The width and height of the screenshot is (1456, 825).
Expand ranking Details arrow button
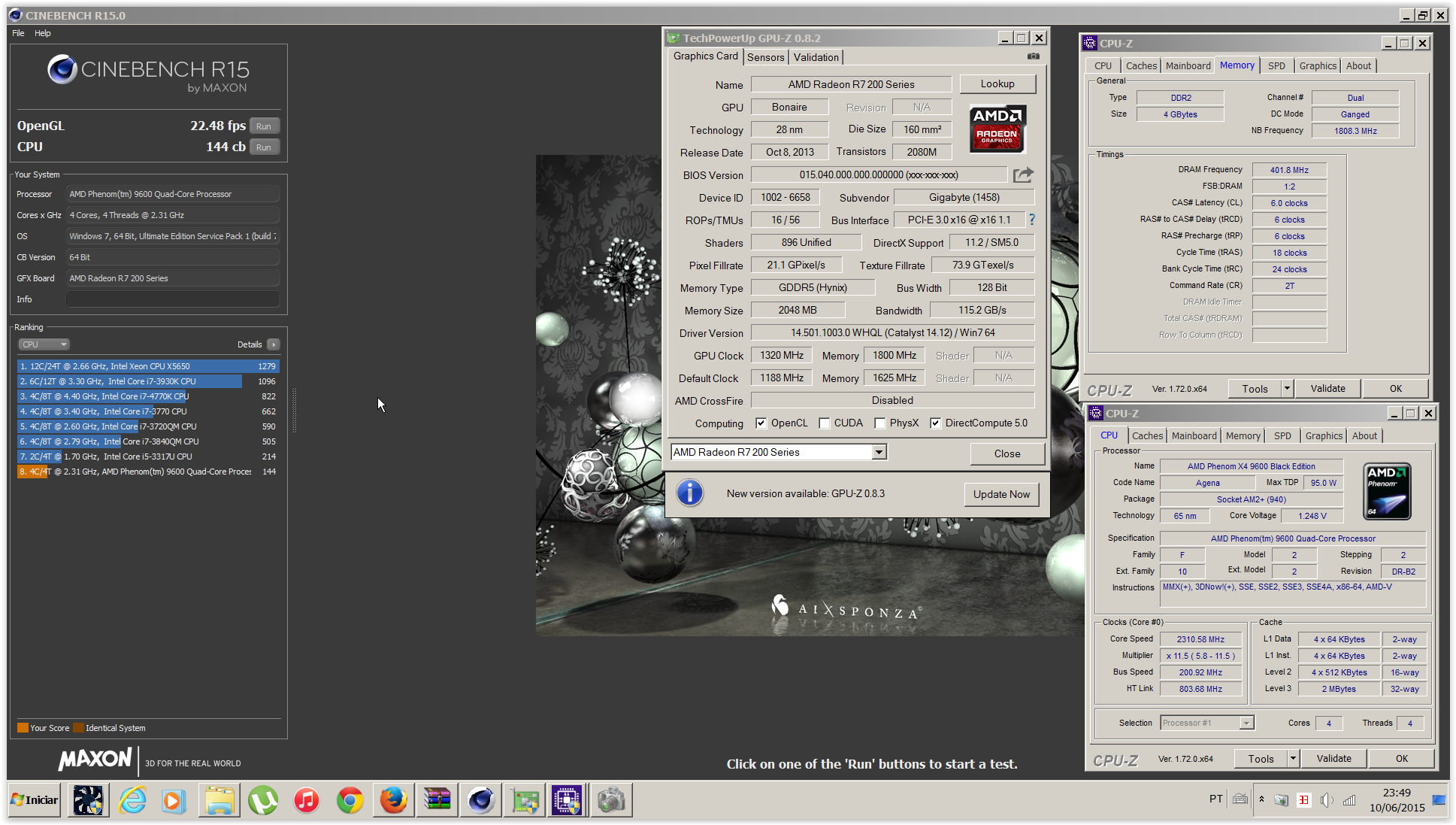pos(273,344)
